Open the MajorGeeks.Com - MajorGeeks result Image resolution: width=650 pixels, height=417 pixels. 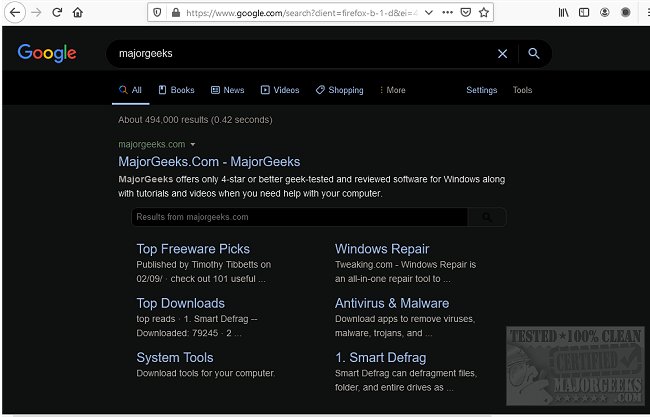coord(209,162)
